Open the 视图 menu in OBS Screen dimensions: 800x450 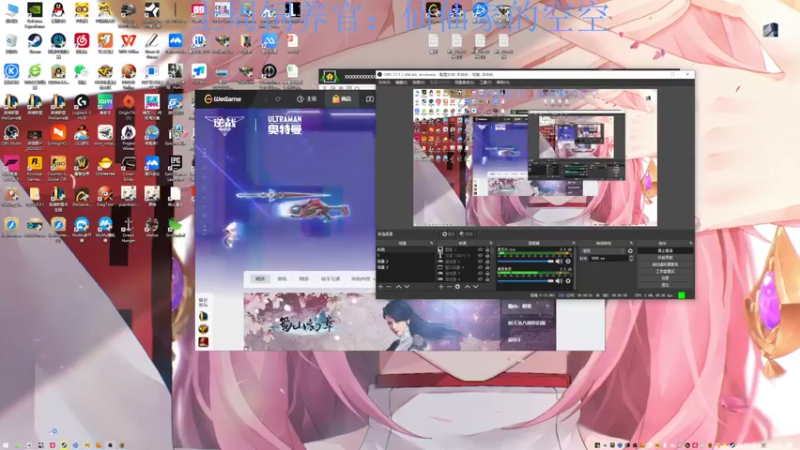[x=418, y=82]
